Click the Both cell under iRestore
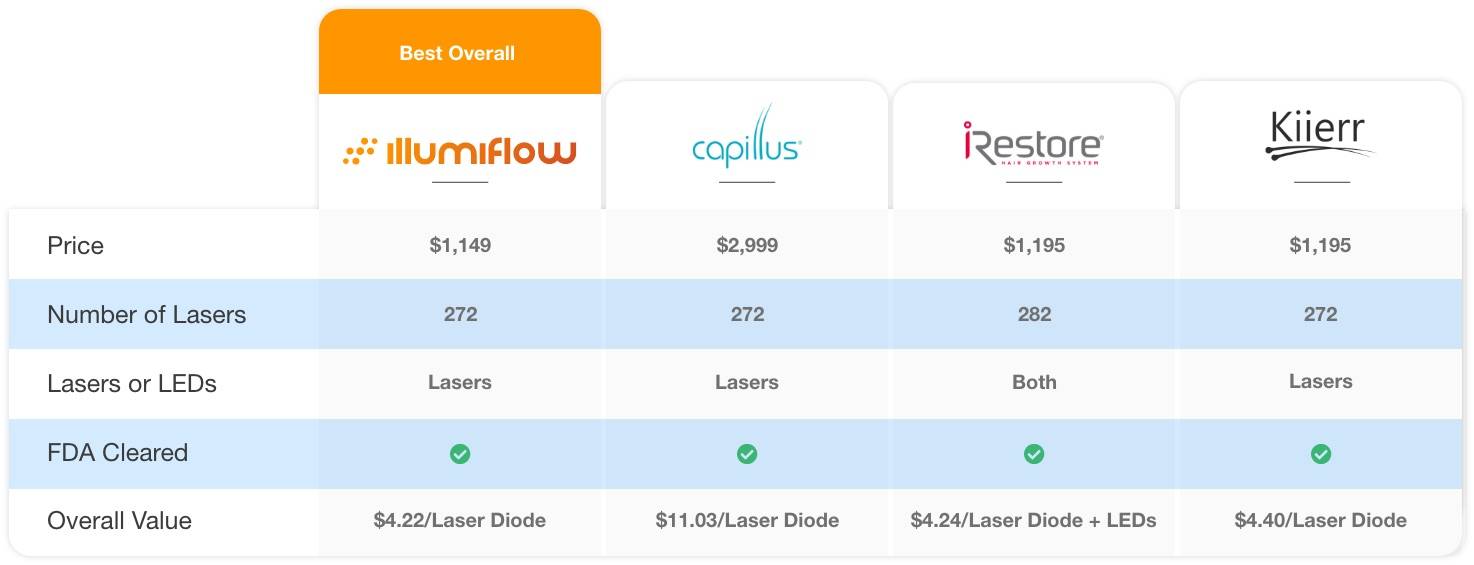1474x565 pixels. [1034, 383]
